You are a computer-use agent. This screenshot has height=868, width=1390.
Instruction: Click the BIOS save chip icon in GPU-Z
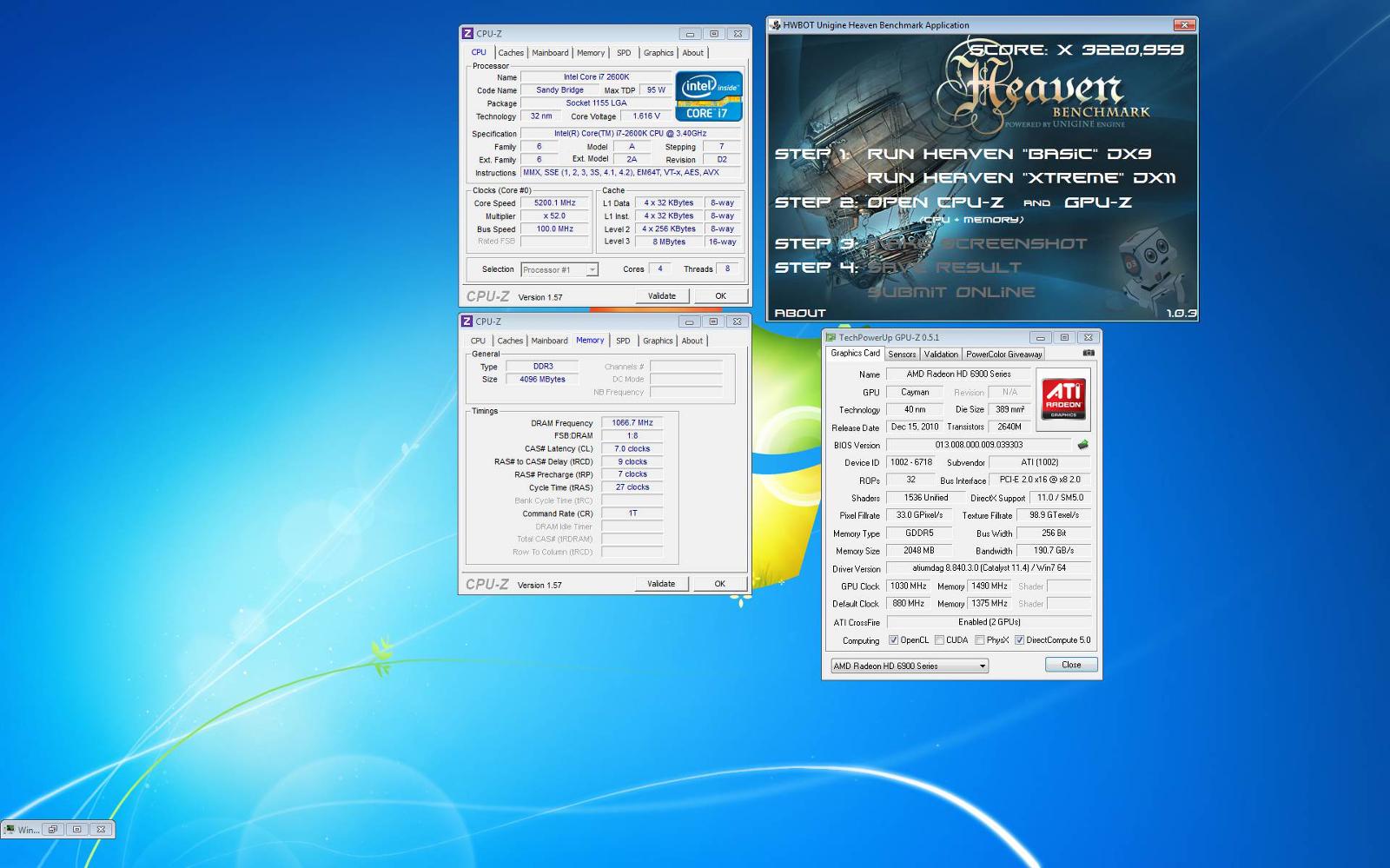tap(1082, 445)
